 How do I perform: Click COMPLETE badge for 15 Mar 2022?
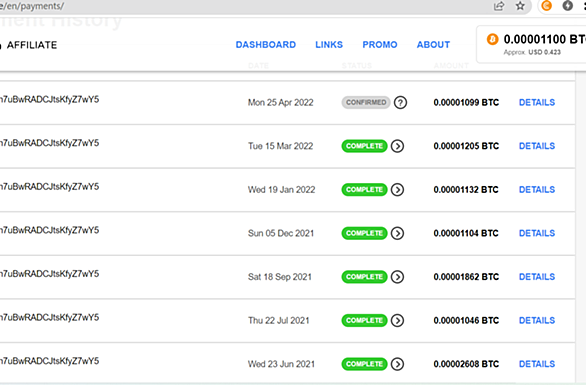click(364, 146)
